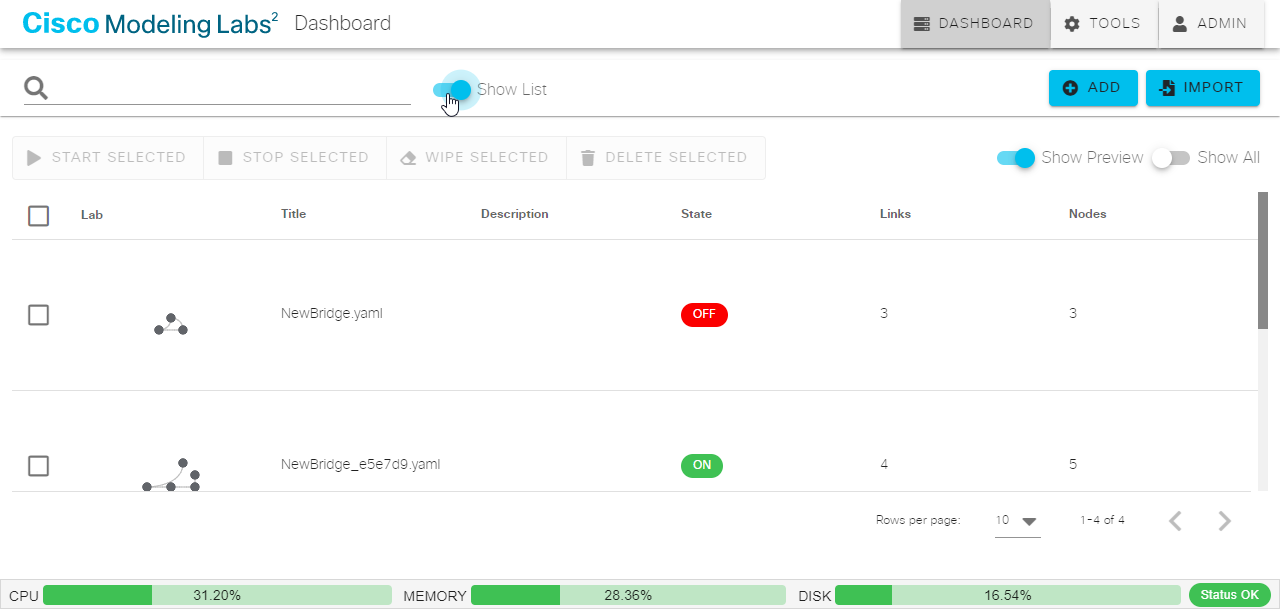This screenshot has width=1280, height=609.
Task: Open the rows per page dropdown
Action: point(1017,521)
